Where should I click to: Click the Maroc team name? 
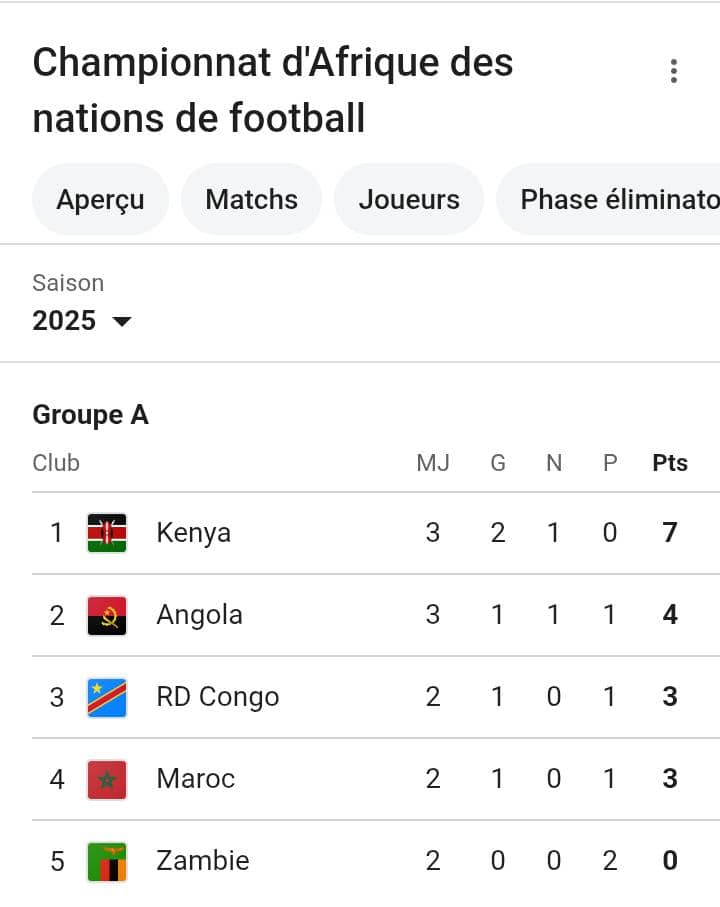(195, 779)
